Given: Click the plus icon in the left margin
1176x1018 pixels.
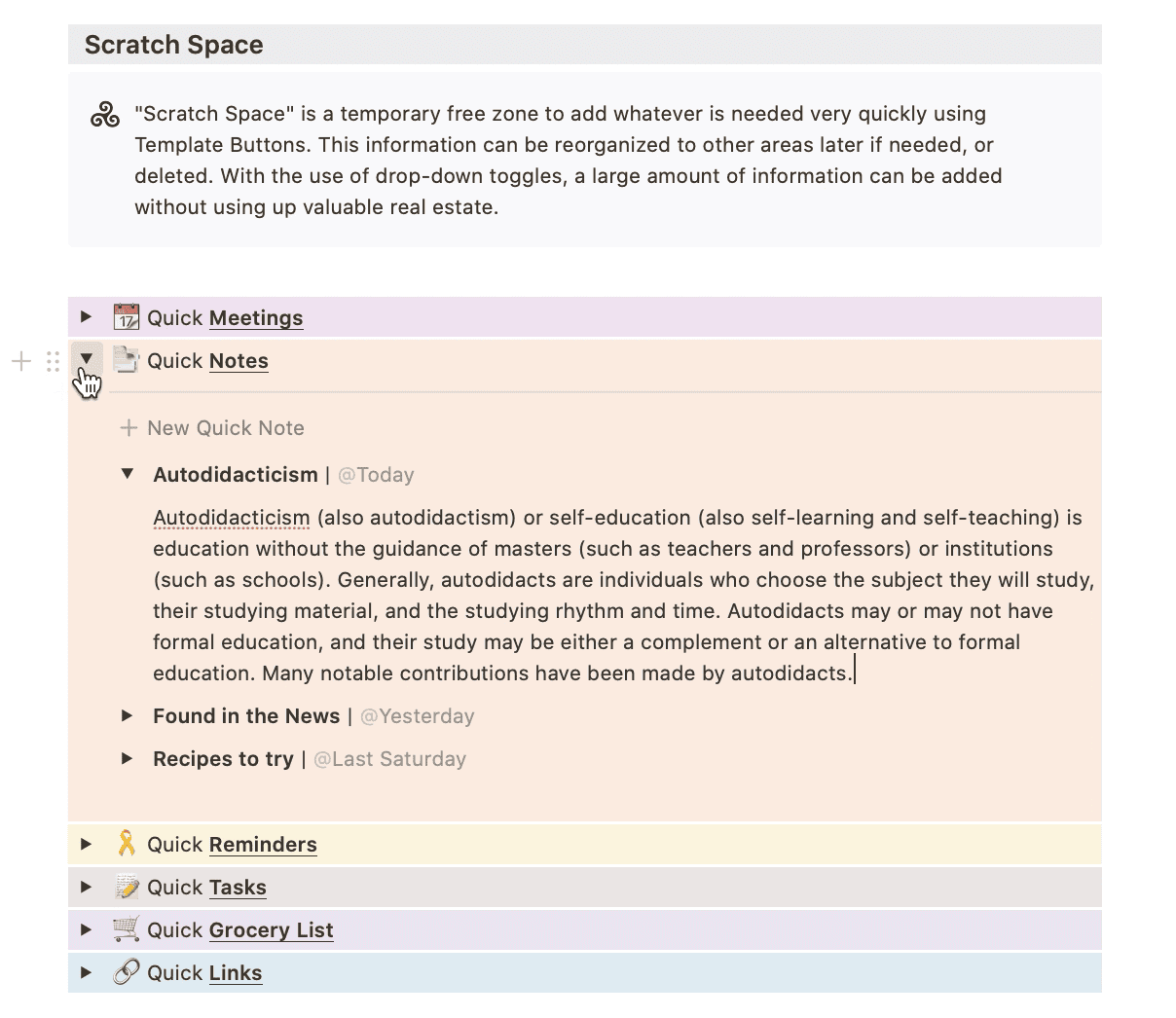Looking at the screenshot, I should tap(19, 361).
